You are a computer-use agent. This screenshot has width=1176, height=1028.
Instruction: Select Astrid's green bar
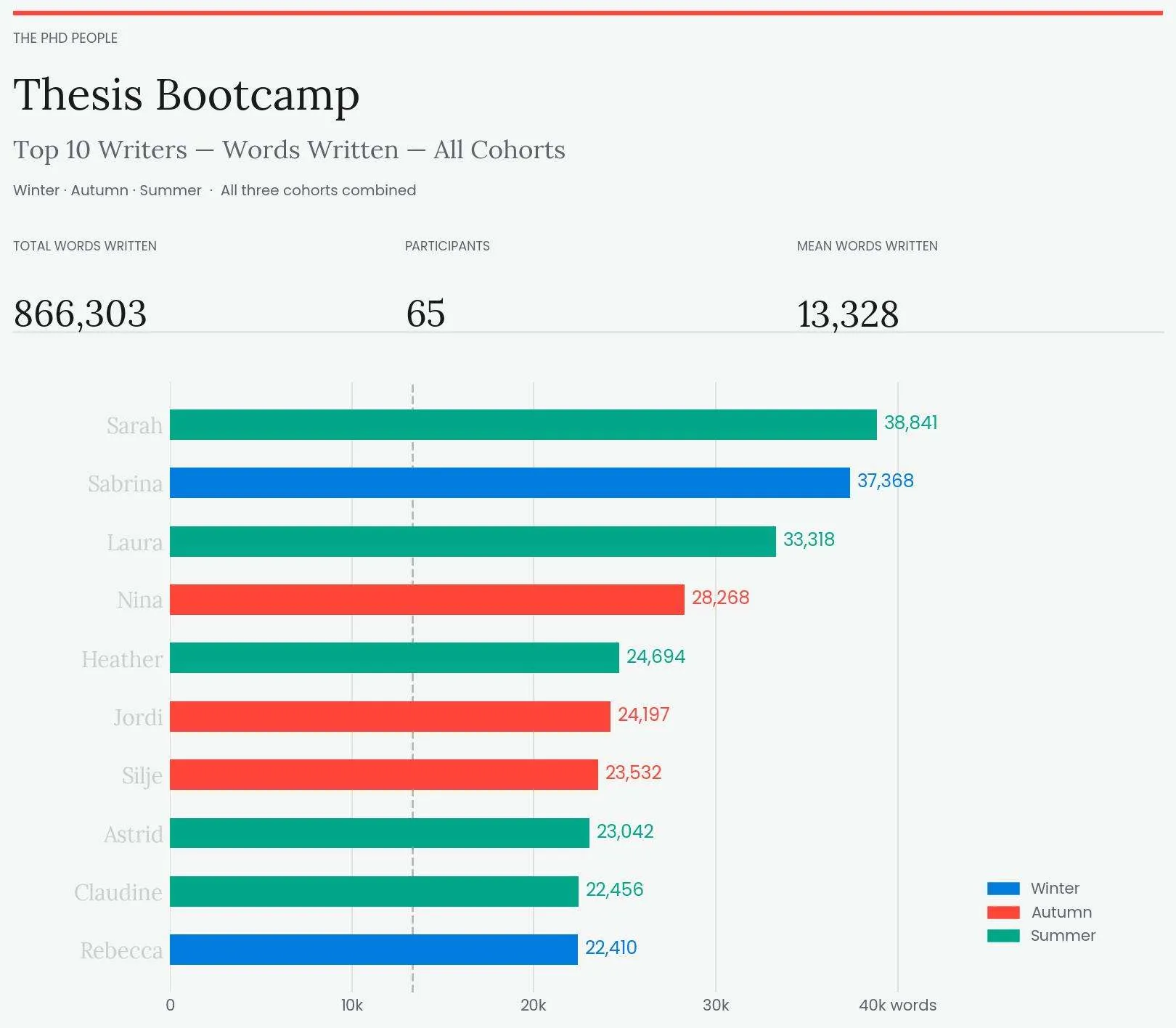pyautogui.click(x=380, y=833)
